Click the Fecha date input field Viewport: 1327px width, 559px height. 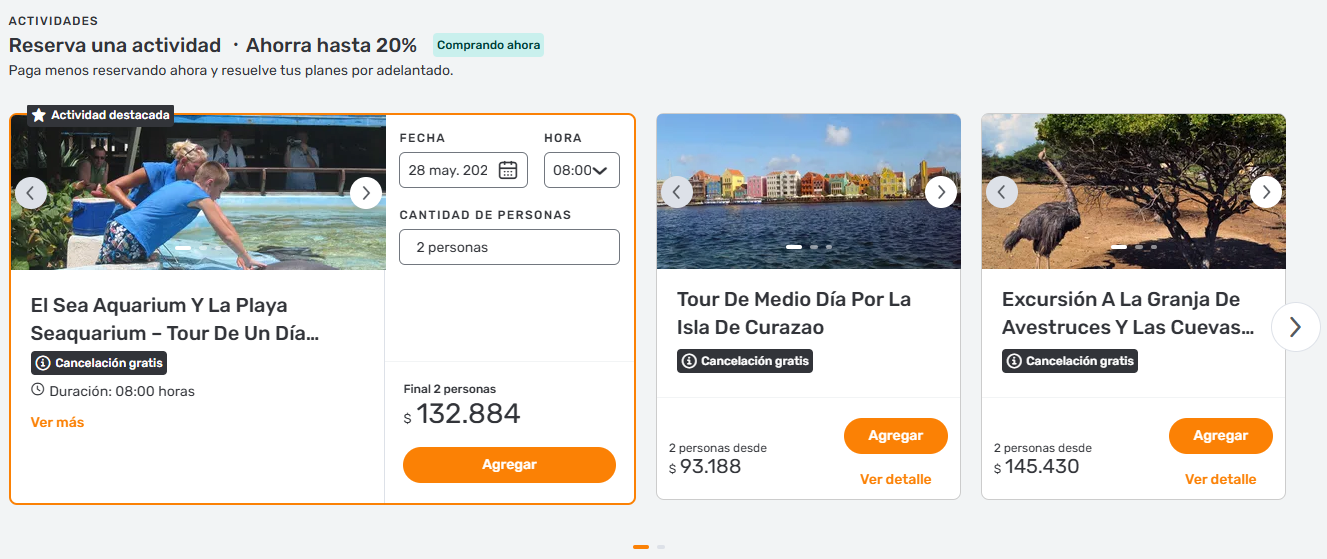tap(448, 170)
